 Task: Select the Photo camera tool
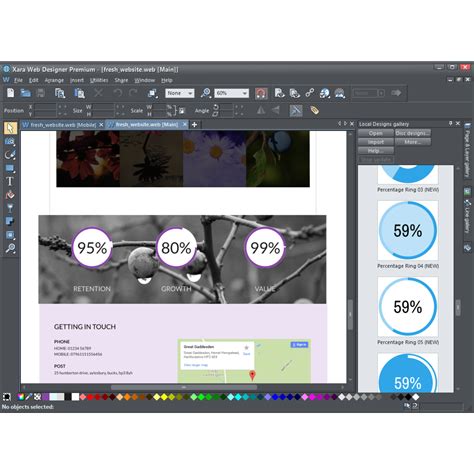pos(10,142)
